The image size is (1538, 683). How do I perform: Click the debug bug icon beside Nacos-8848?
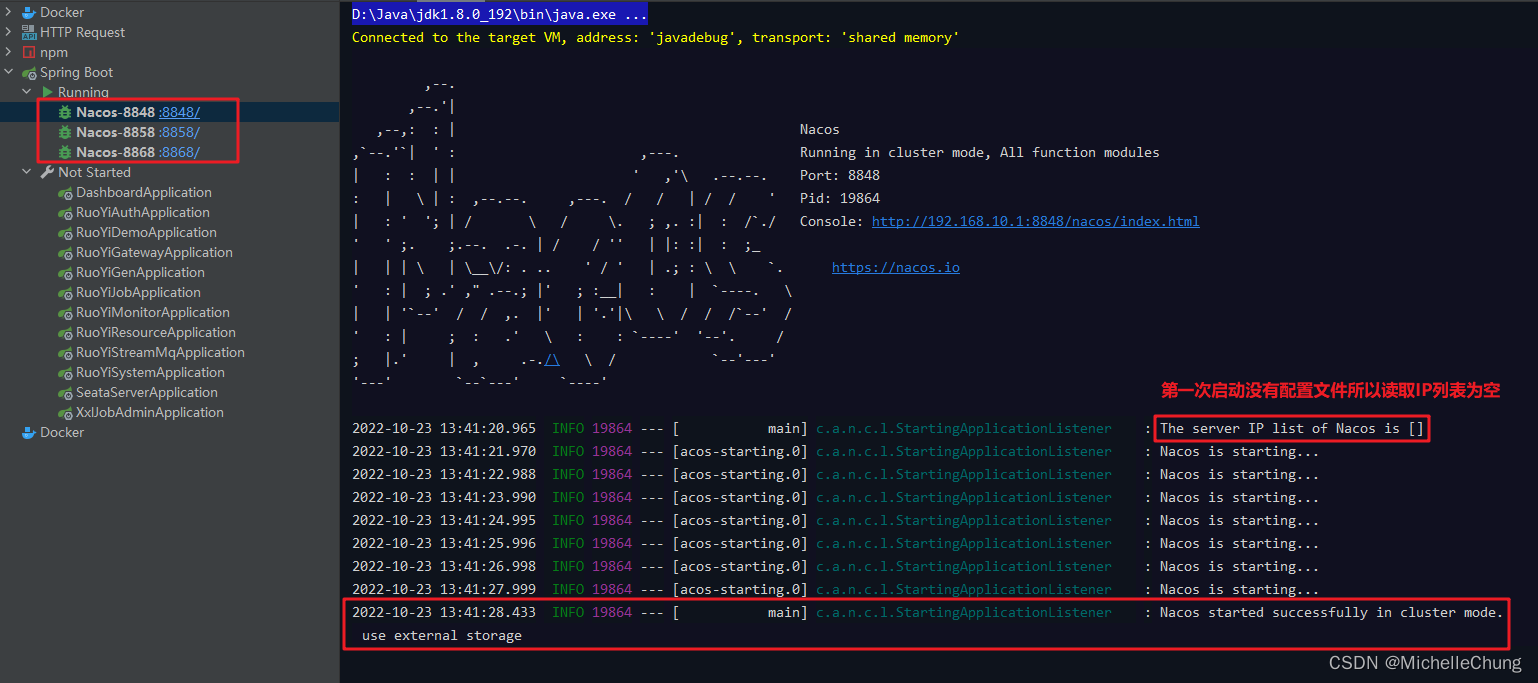[65, 112]
